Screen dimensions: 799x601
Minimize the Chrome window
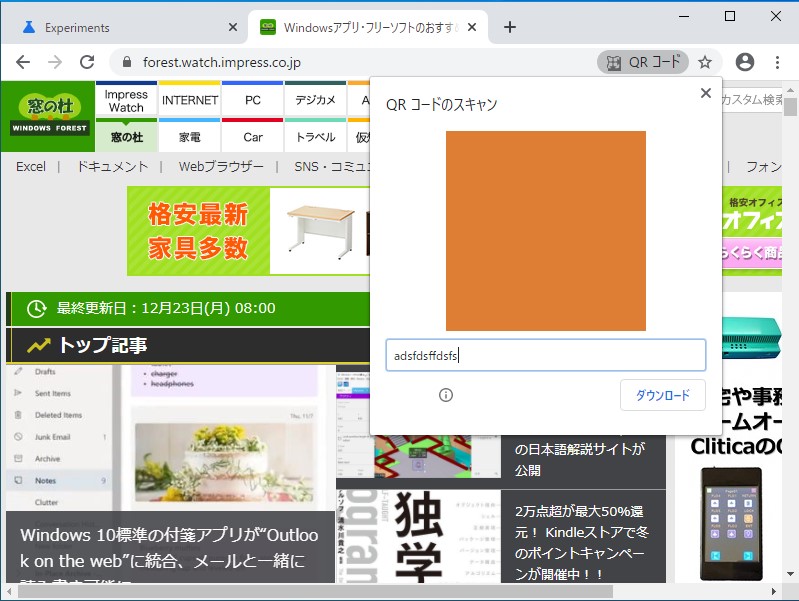[684, 16]
